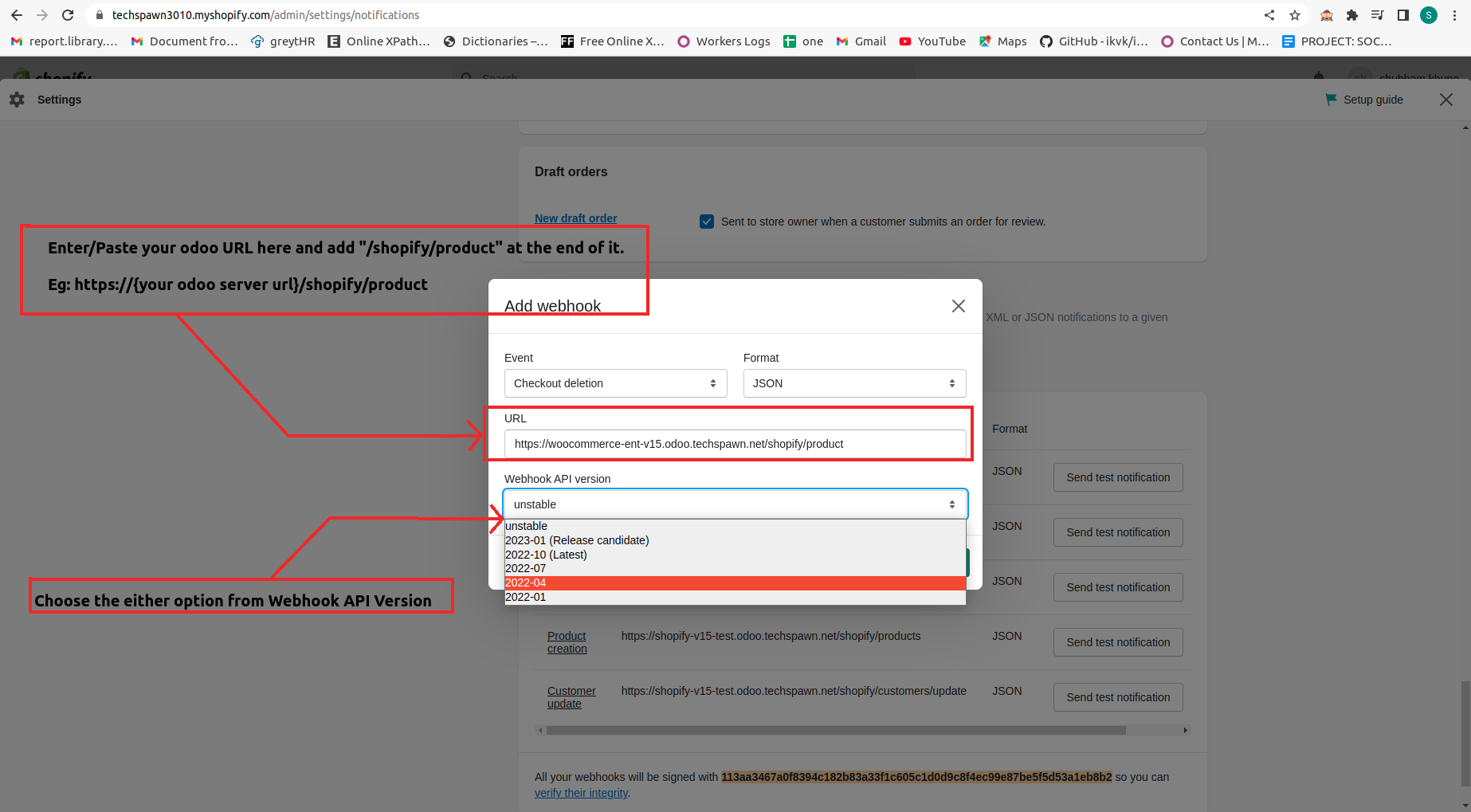Open the Gmail bookmark icon

pos(842,41)
